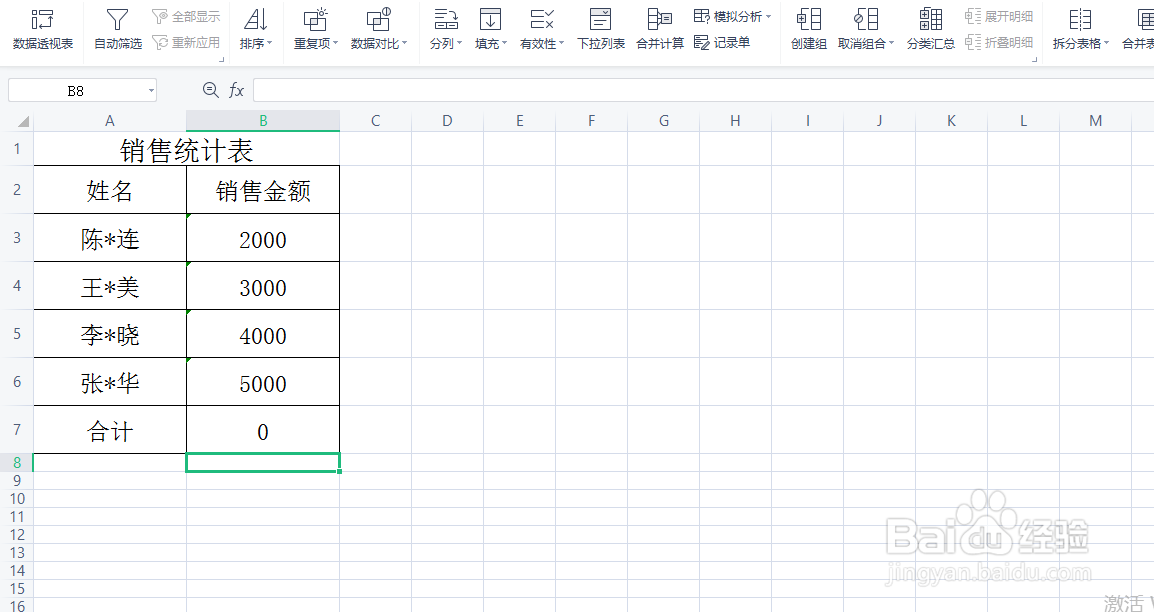Open 分类汇总 subtotal tool
1154x612 pixels.
click(x=930, y=29)
